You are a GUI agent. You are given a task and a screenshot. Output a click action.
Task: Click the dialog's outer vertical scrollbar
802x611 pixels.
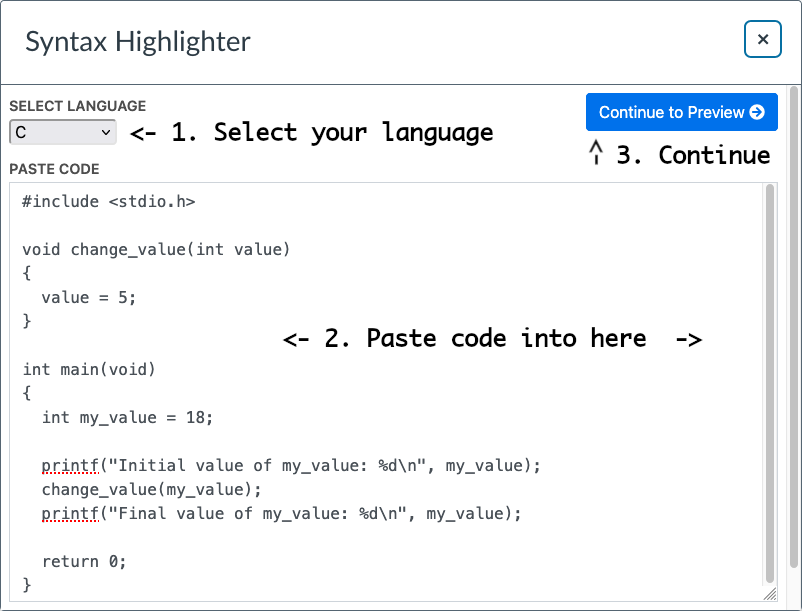pyautogui.click(x=794, y=327)
